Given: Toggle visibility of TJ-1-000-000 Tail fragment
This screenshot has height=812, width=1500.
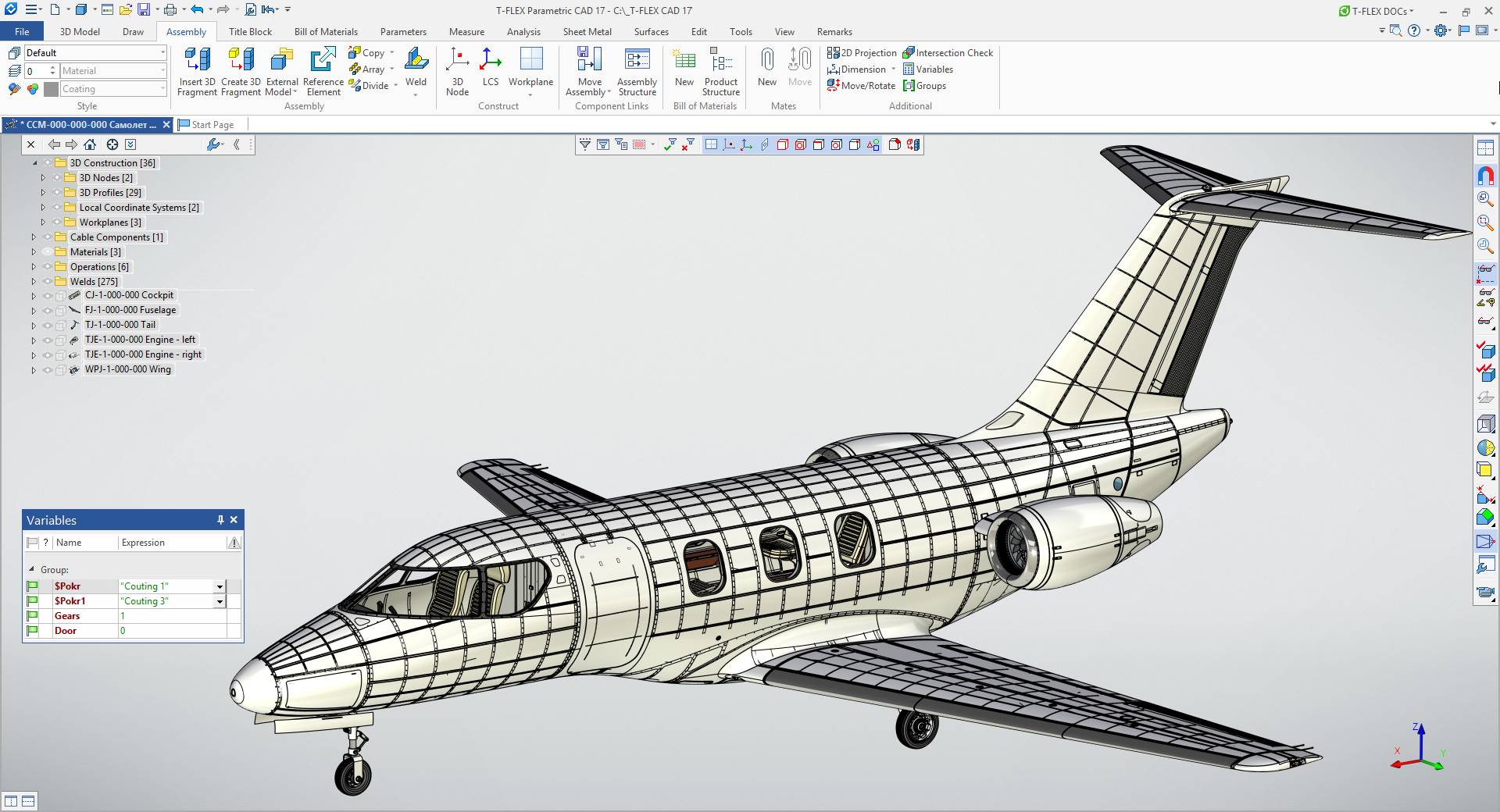Looking at the screenshot, I should tap(48, 325).
